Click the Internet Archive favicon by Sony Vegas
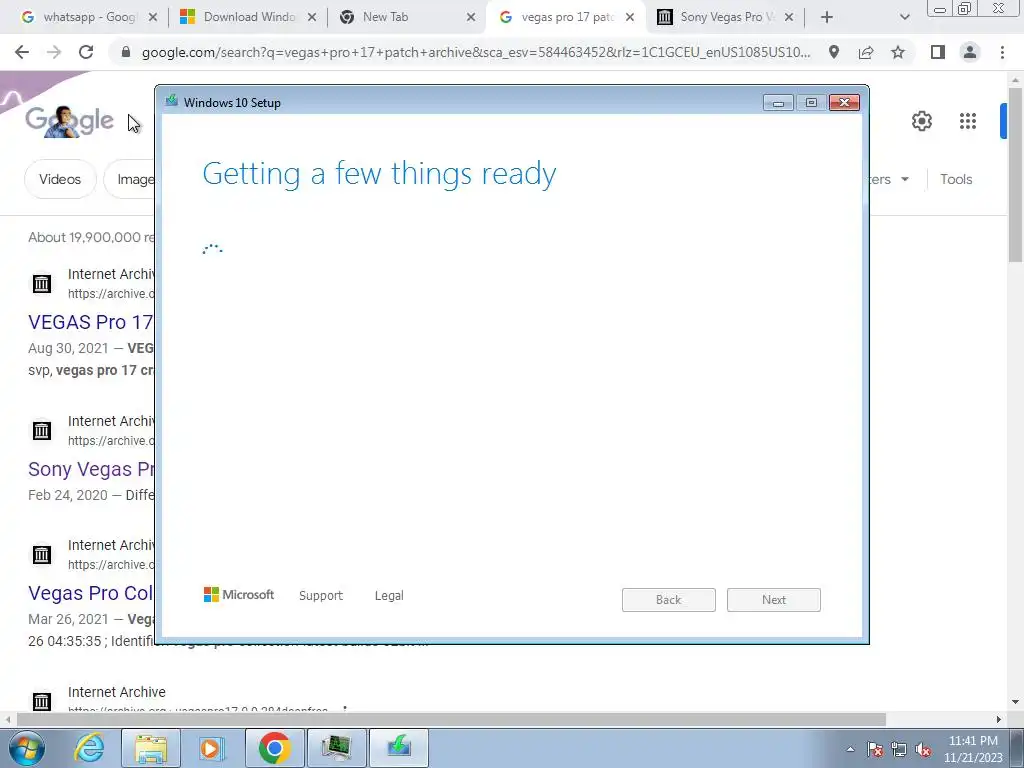This screenshot has height=768, width=1024. (x=42, y=430)
